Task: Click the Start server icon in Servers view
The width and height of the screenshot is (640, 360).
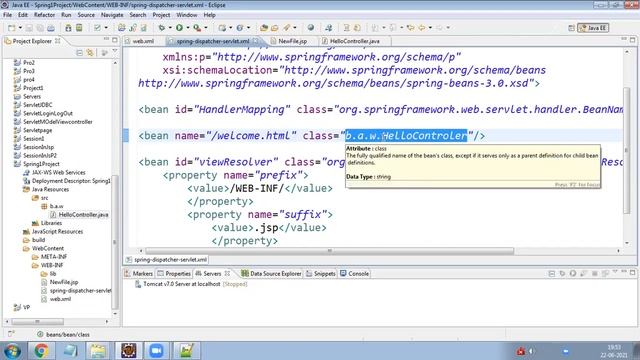Action: [x=573, y=273]
